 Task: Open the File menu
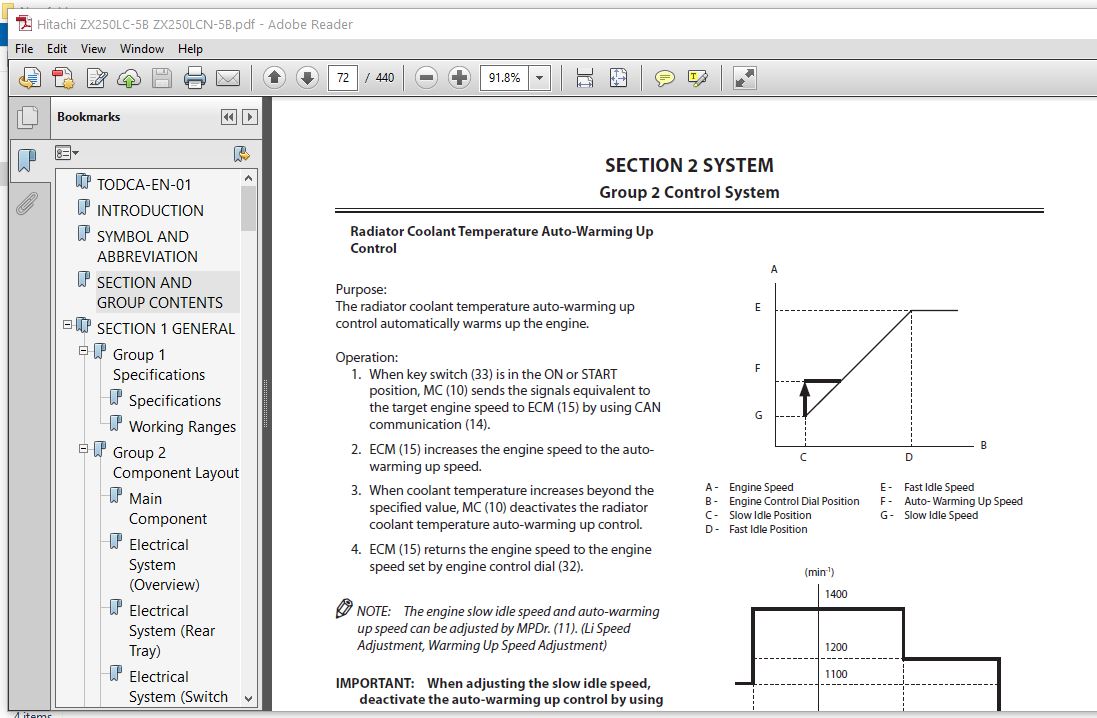[24, 48]
